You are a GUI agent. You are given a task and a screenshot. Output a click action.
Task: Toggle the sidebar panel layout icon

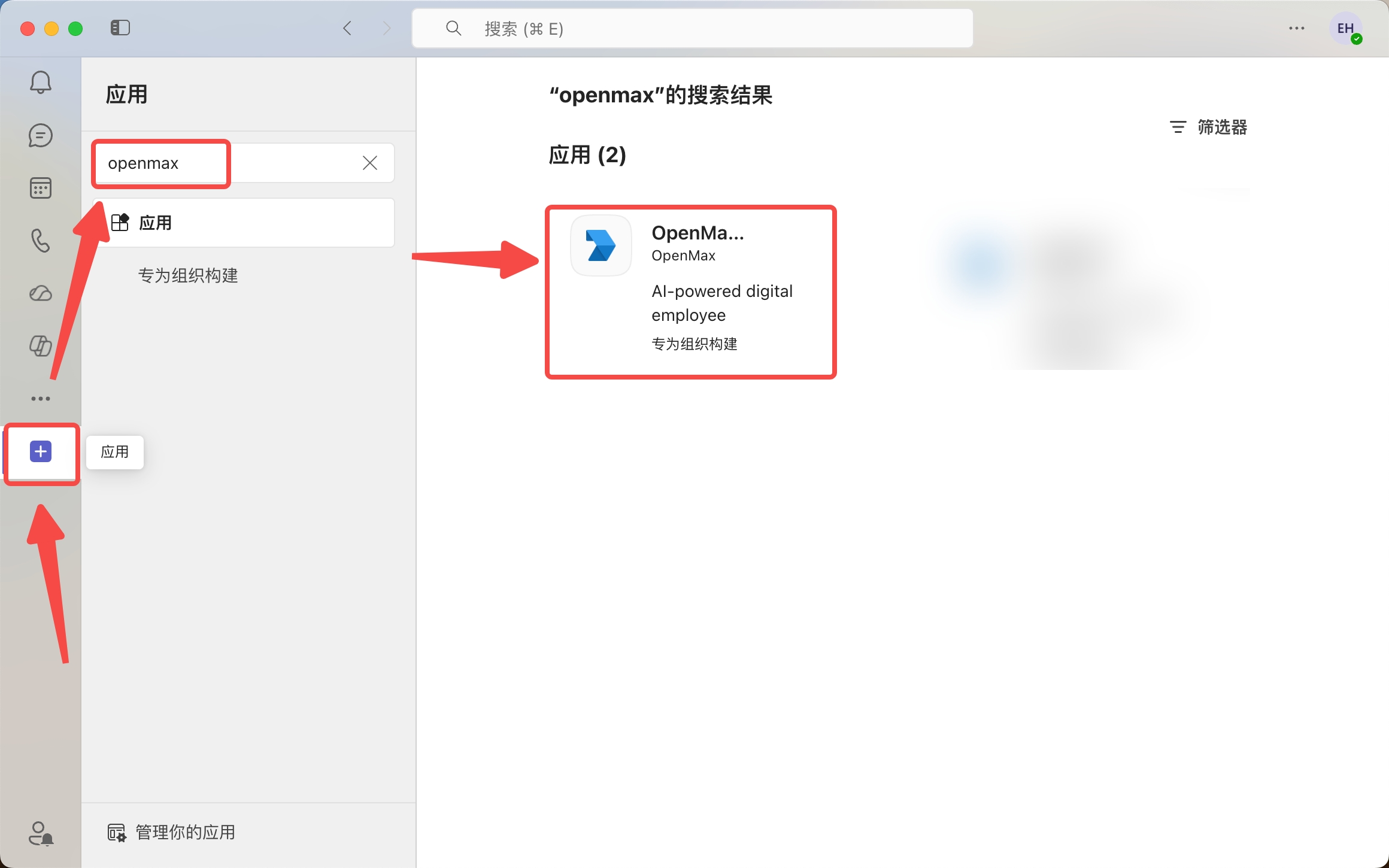[120, 28]
